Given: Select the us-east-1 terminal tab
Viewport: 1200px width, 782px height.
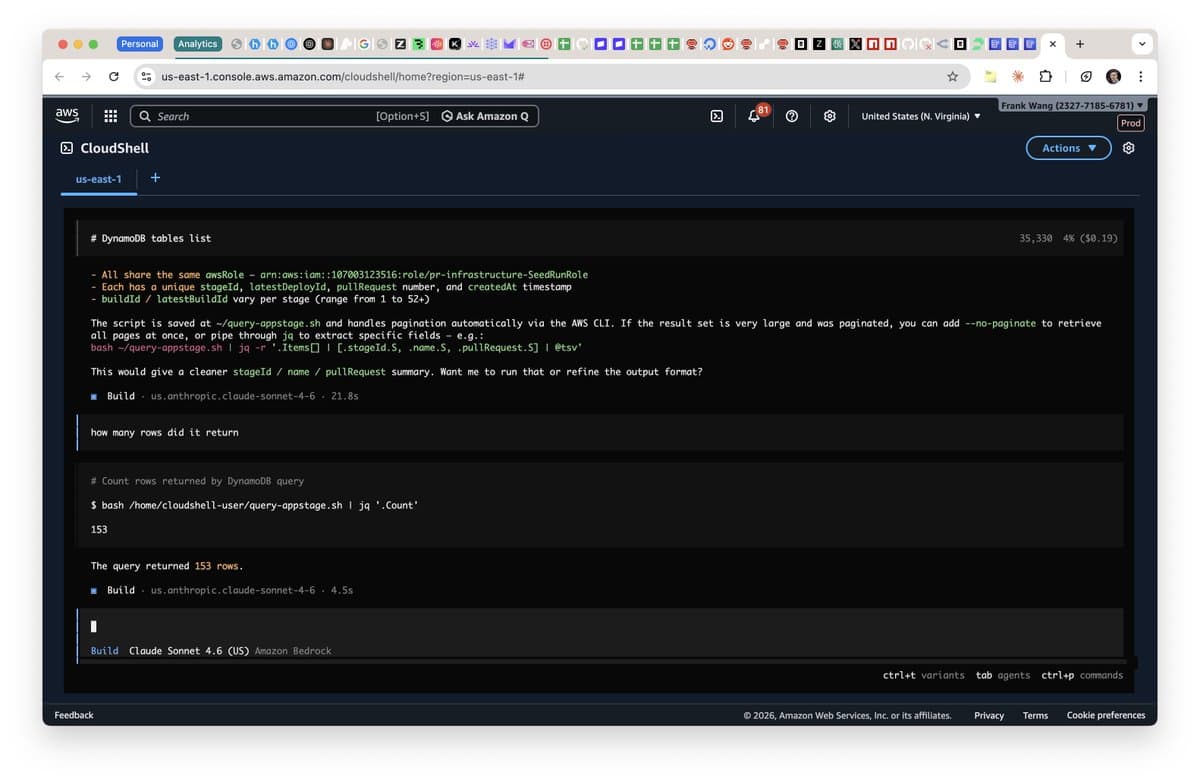Looking at the screenshot, I should (x=98, y=180).
